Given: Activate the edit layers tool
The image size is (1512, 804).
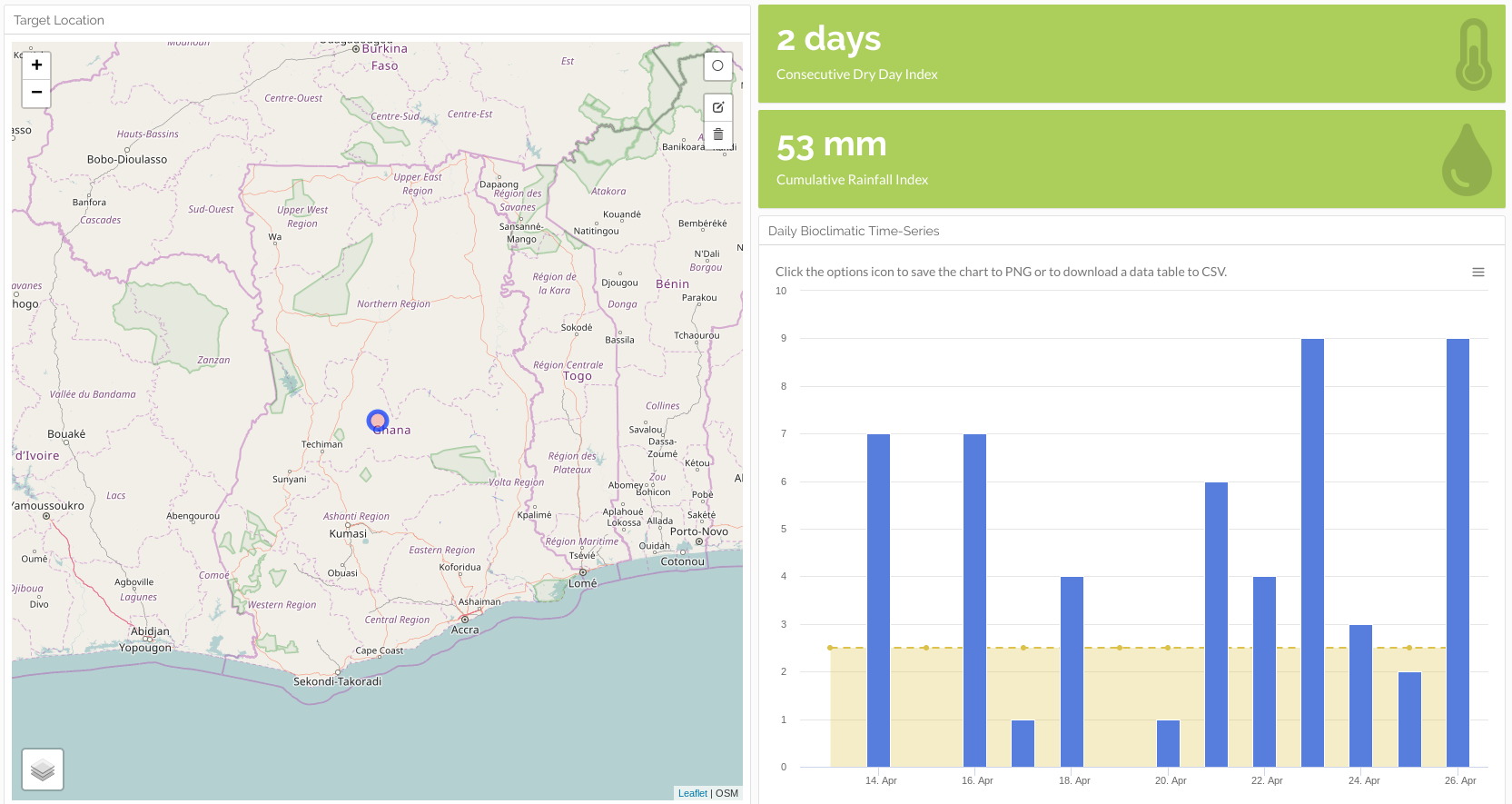Looking at the screenshot, I should (717, 107).
